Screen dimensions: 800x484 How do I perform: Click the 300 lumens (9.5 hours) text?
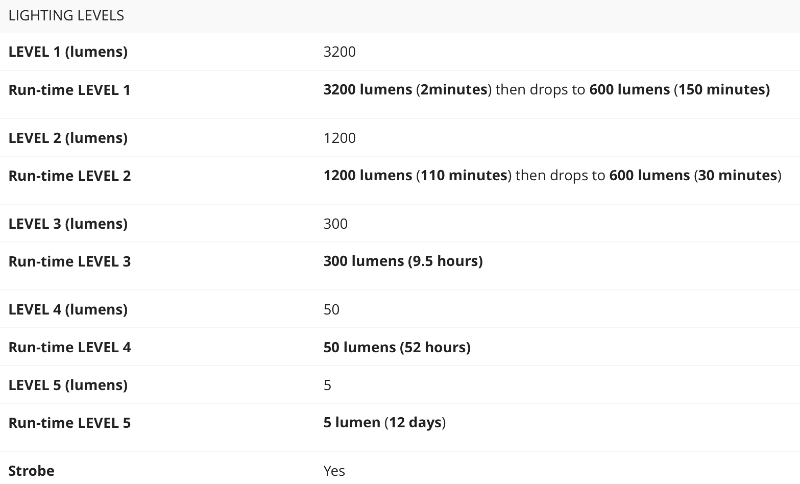coord(403,262)
